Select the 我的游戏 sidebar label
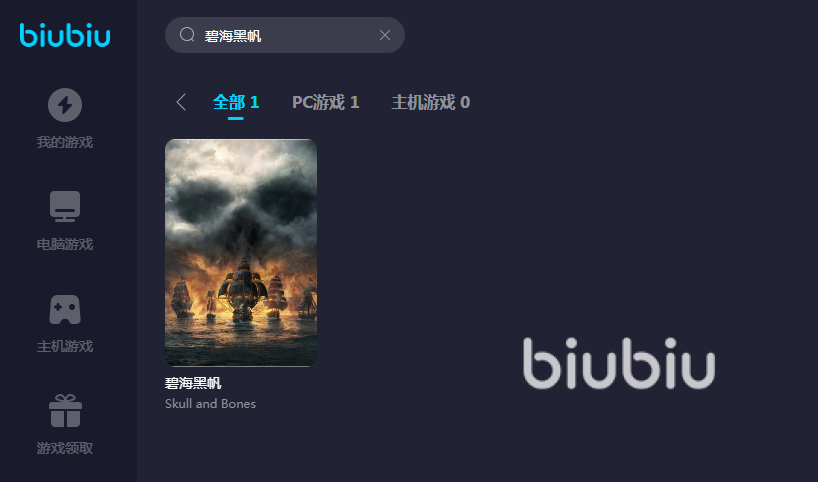 point(65,142)
